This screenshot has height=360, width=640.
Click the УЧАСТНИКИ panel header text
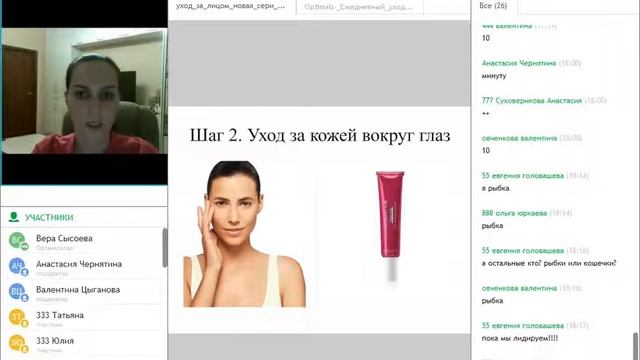(x=49, y=218)
